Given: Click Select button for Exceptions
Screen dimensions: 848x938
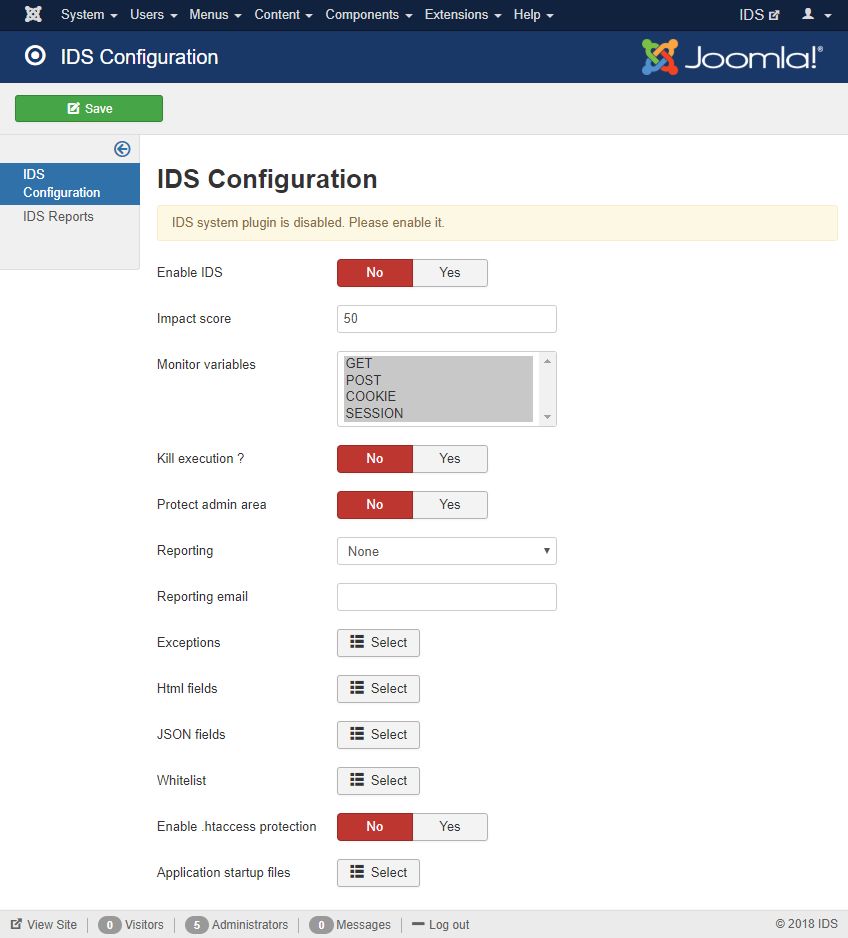Looking at the screenshot, I should click(x=379, y=642).
